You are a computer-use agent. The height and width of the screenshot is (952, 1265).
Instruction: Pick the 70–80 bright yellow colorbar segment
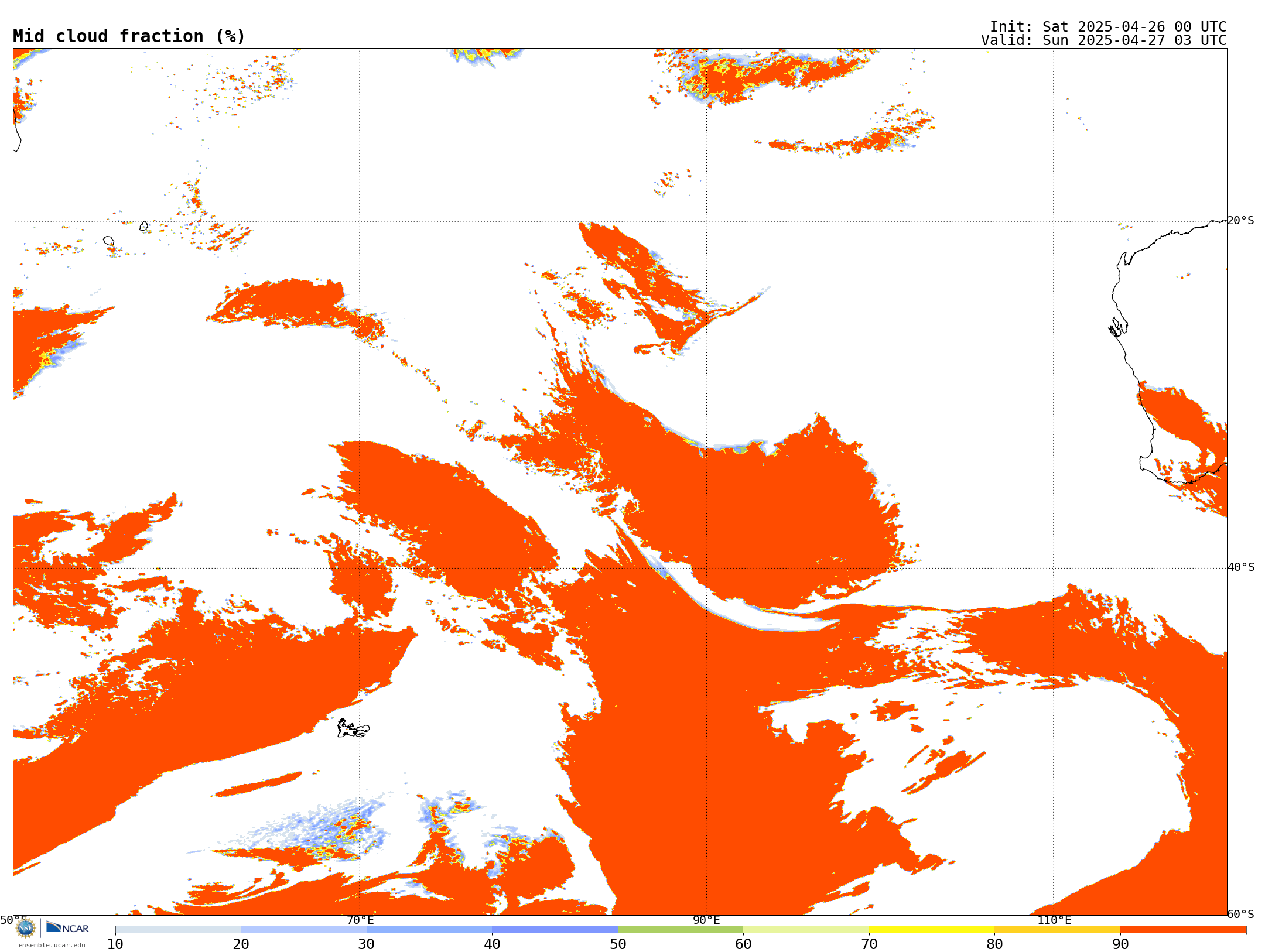[932, 930]
